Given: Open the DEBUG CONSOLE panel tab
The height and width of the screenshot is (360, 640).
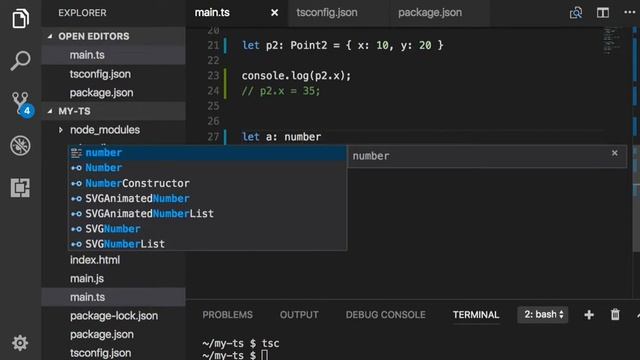Looking at the screenshot, I should (386, 315).
